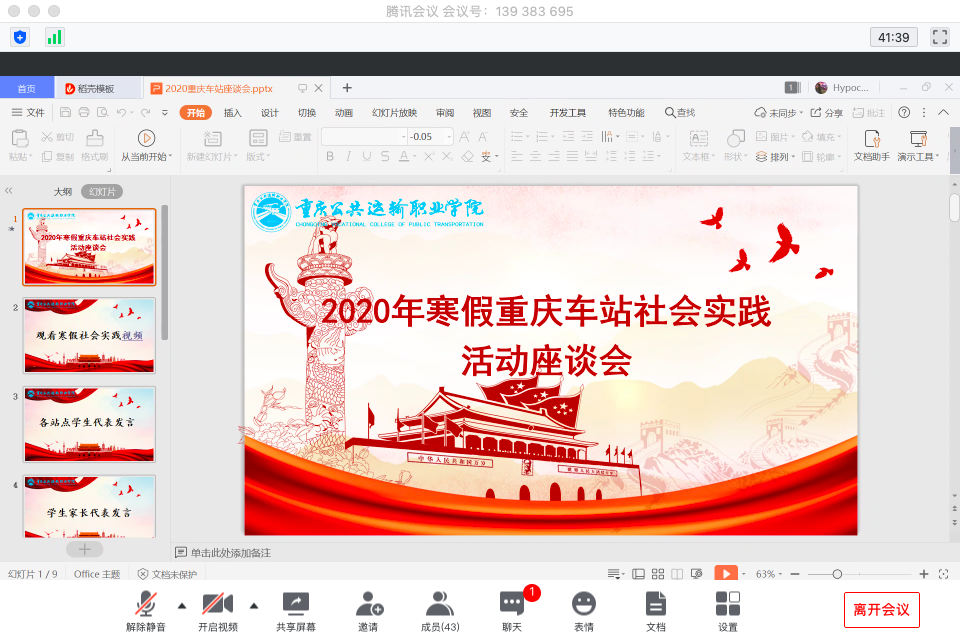The height and width of the screenshot is (640, 960).
Task: Adjust the zoom slider in status bar
Action: click(x=837, y=574)
